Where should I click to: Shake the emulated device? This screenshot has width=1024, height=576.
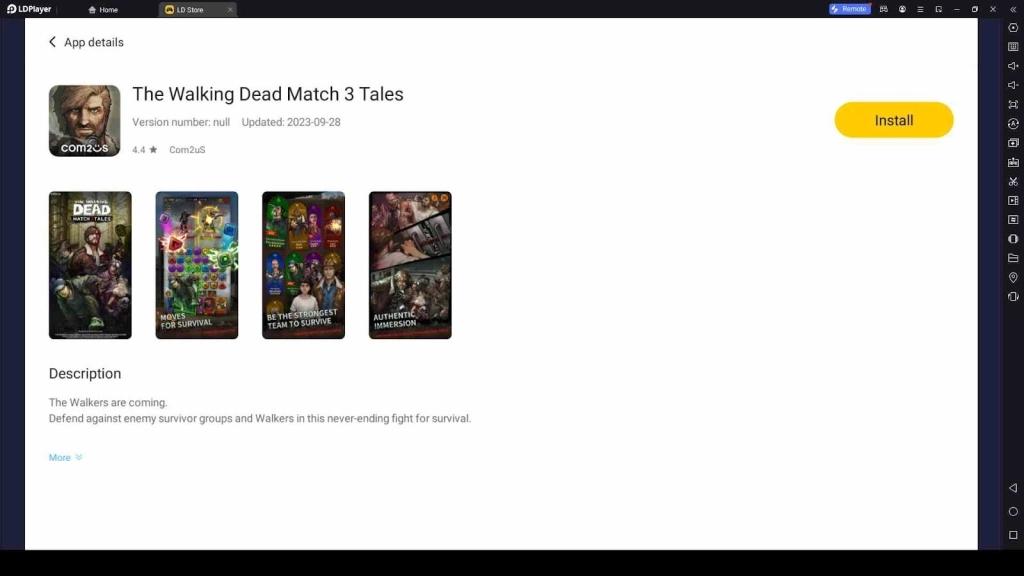tap(1013, 296)
